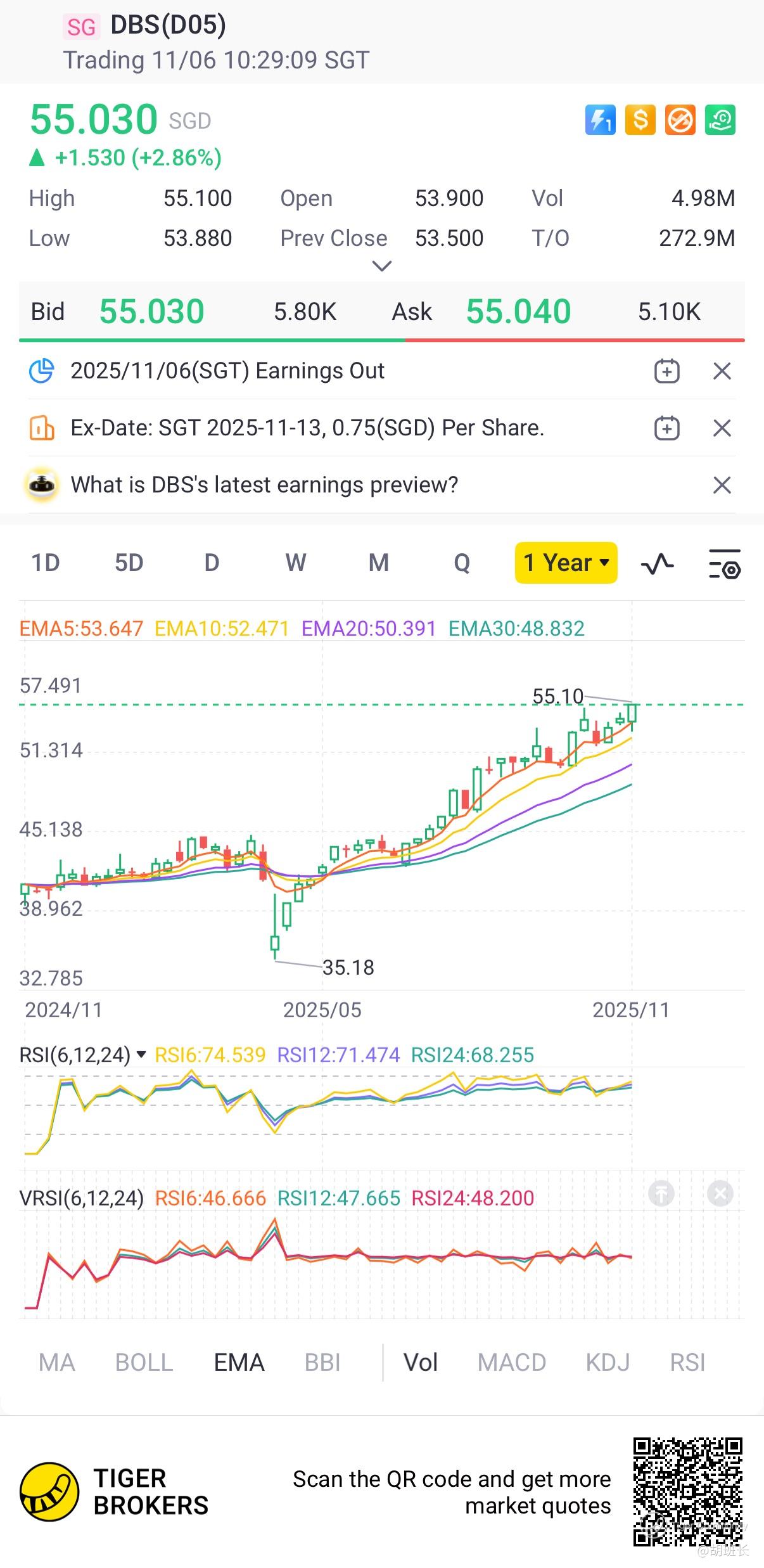
Task: Tap the blue lightning quick trade icon
Action: point(600,120)
